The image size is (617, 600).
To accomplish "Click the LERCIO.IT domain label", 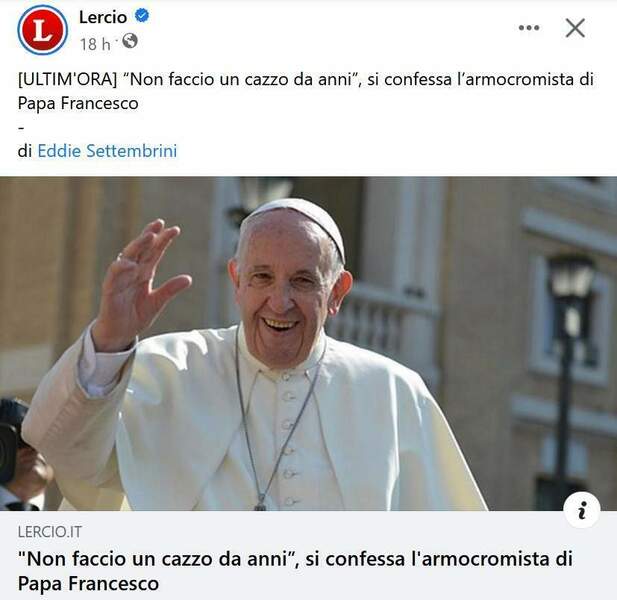I will 50,532.
